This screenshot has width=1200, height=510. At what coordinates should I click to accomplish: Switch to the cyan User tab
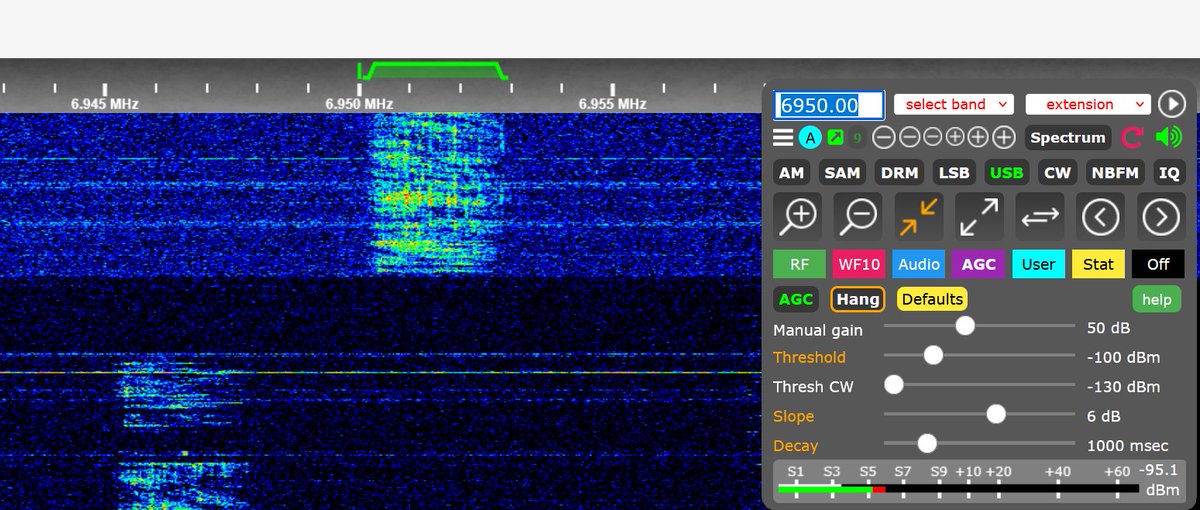(x=1038, y=264)
